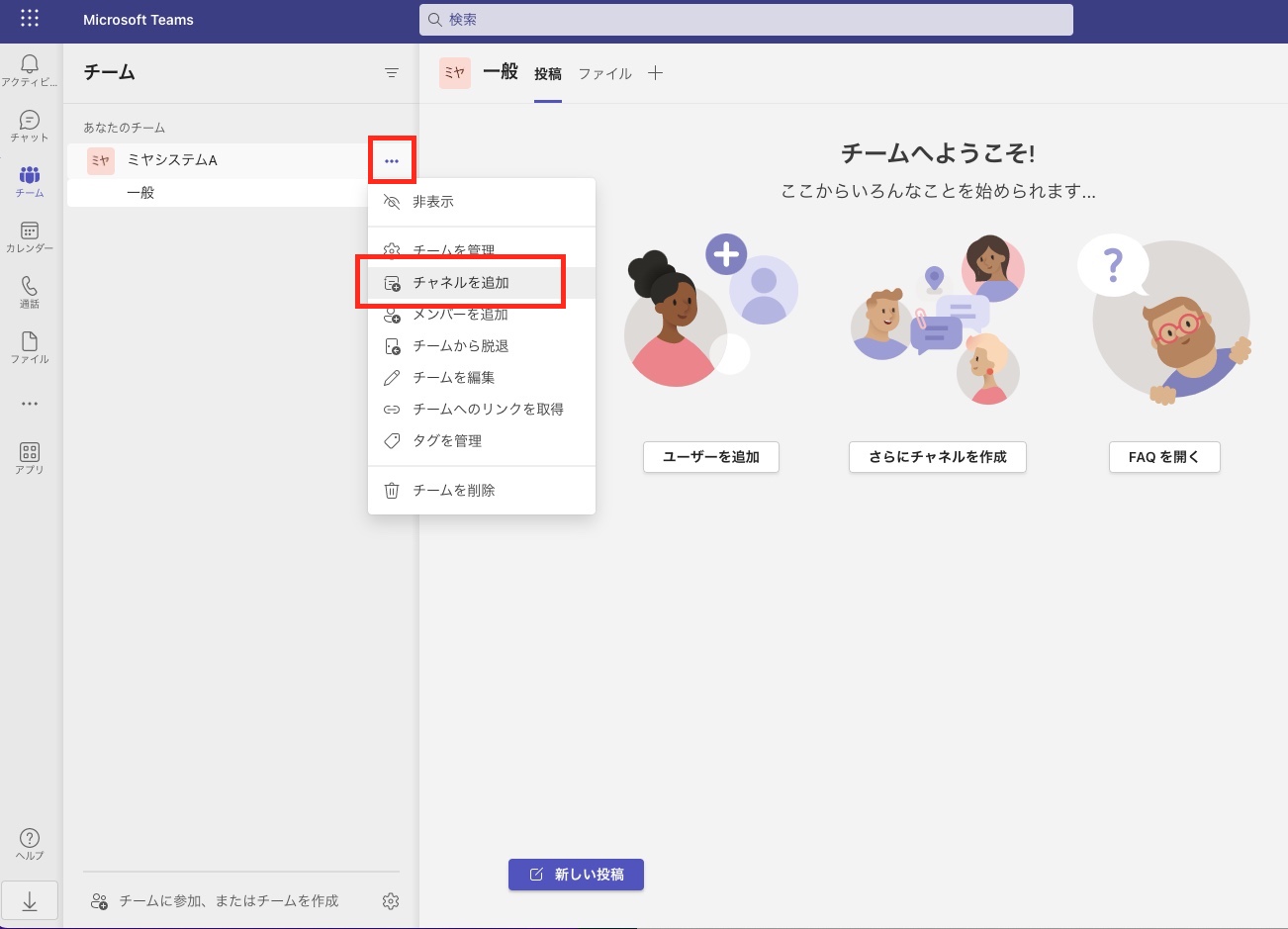The height and width of the screenshot is (929, 1288).
Task: Open Calls (通話) in the sidebar
Action: tap(30, 292)
